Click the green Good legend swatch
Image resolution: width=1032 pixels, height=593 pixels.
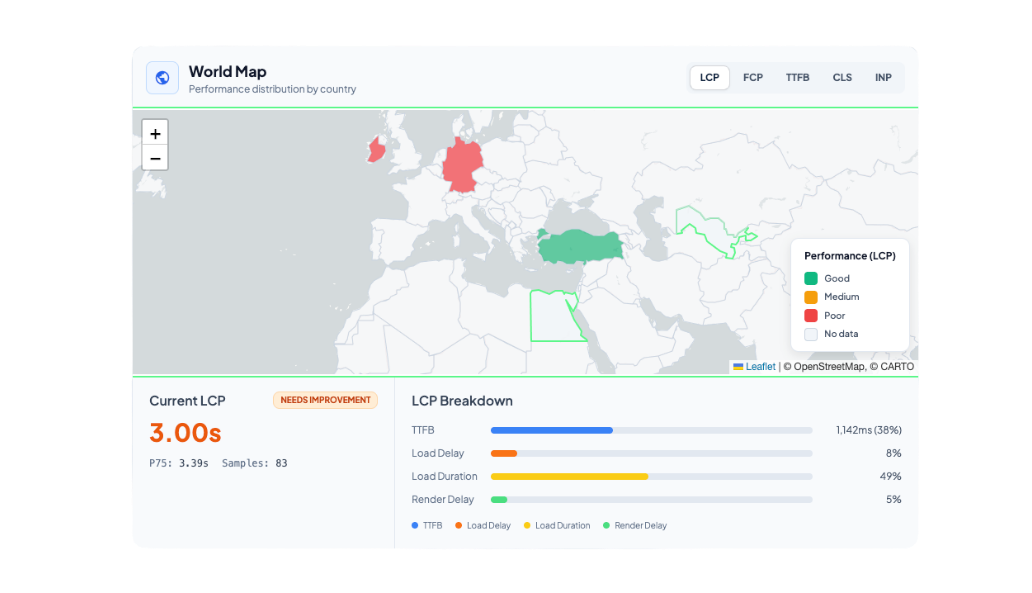pos(811,279)
